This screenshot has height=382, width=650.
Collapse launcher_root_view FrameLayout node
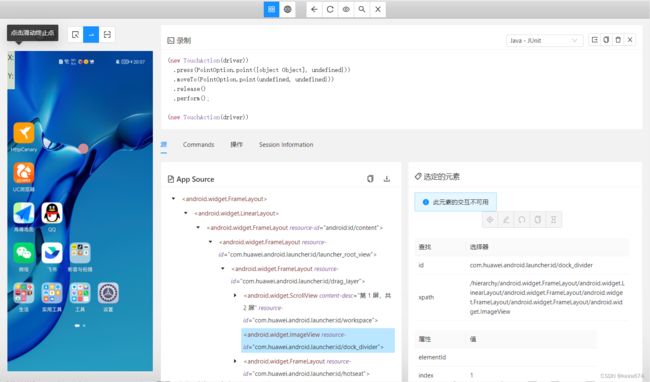[x=211, y=242]
